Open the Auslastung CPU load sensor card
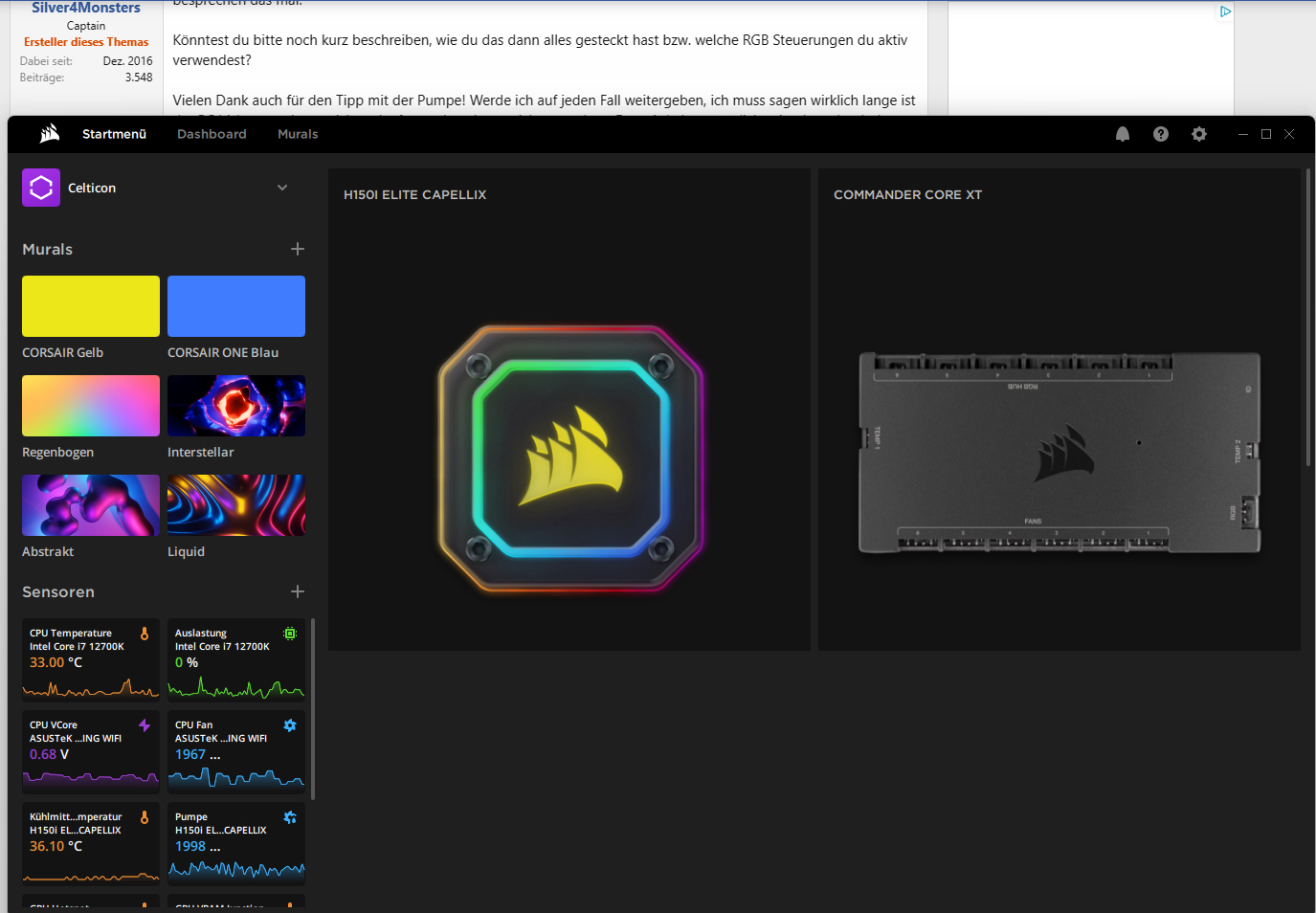The height and width of the screenshot is (913, 1316). pos(236,660)
